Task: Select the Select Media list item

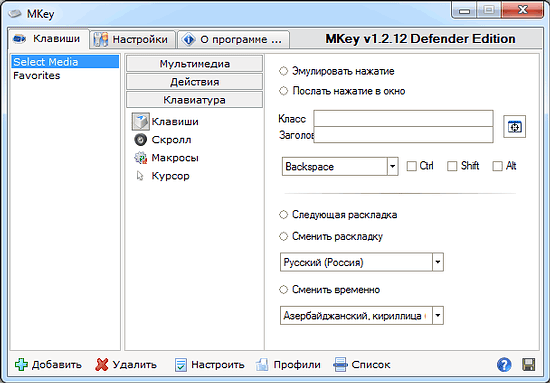Action: click(x=65, y=62)
